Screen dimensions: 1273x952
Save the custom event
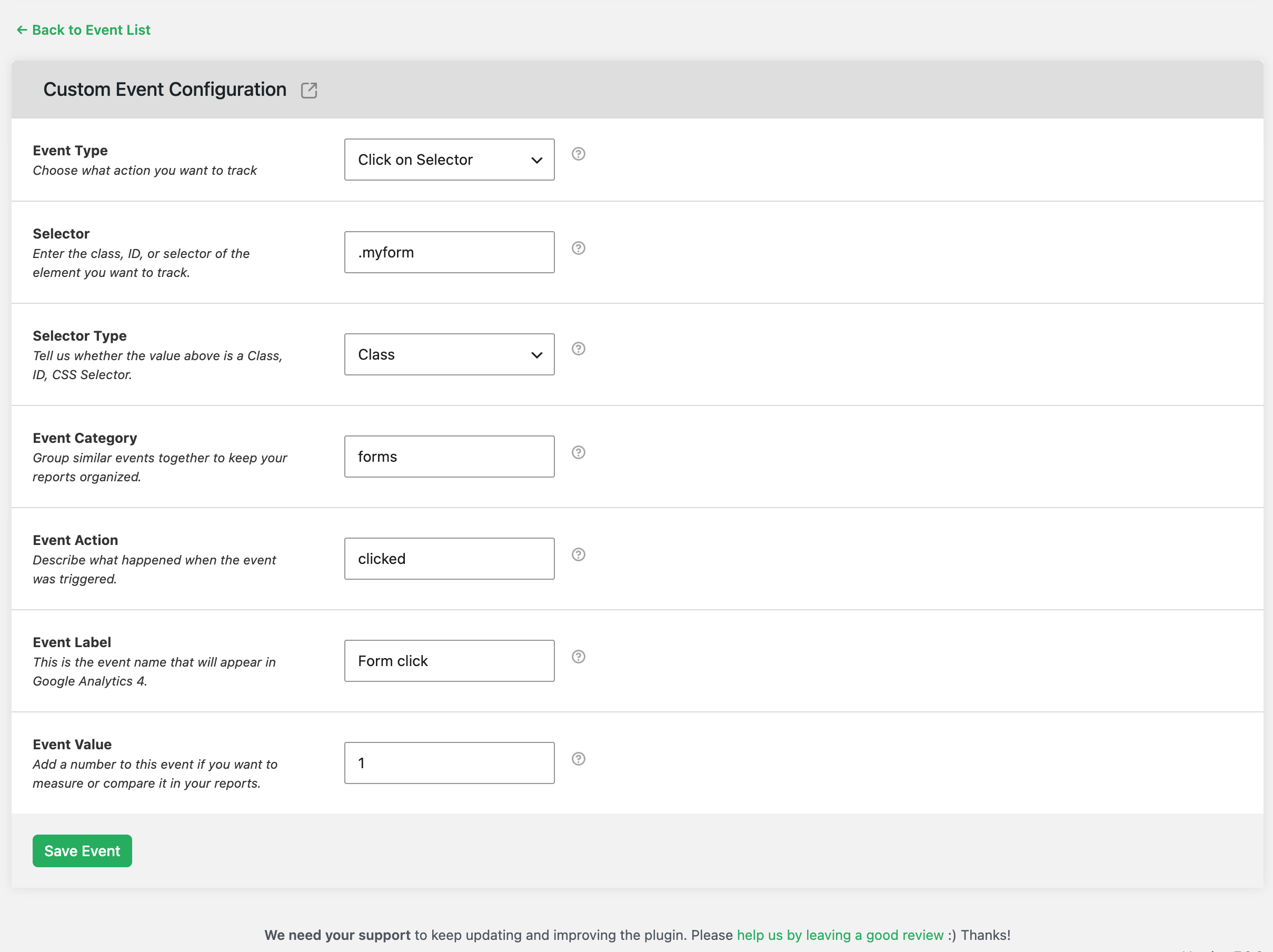pyautogui.click(x=82, y=851)
